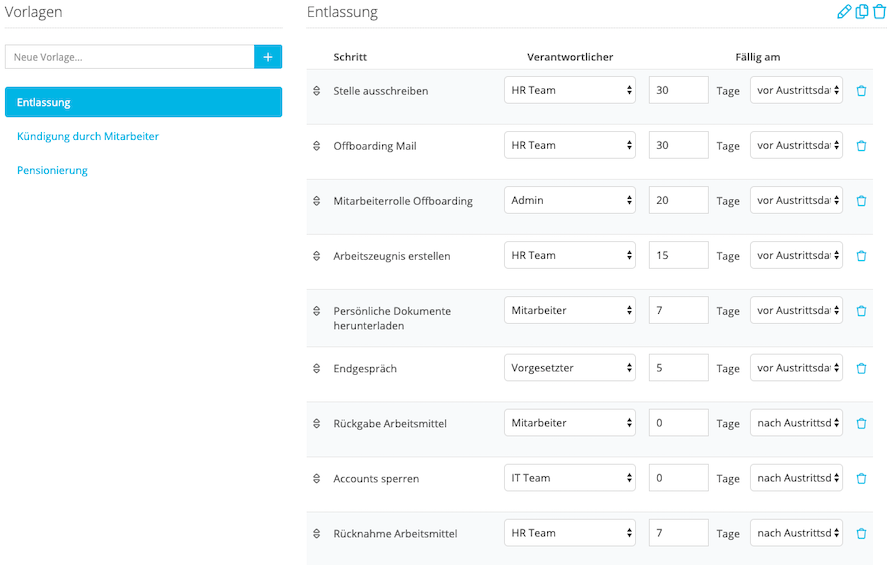Select the Entlassung template
Viewport: 890px width, 565px height.
click(144, 102)
